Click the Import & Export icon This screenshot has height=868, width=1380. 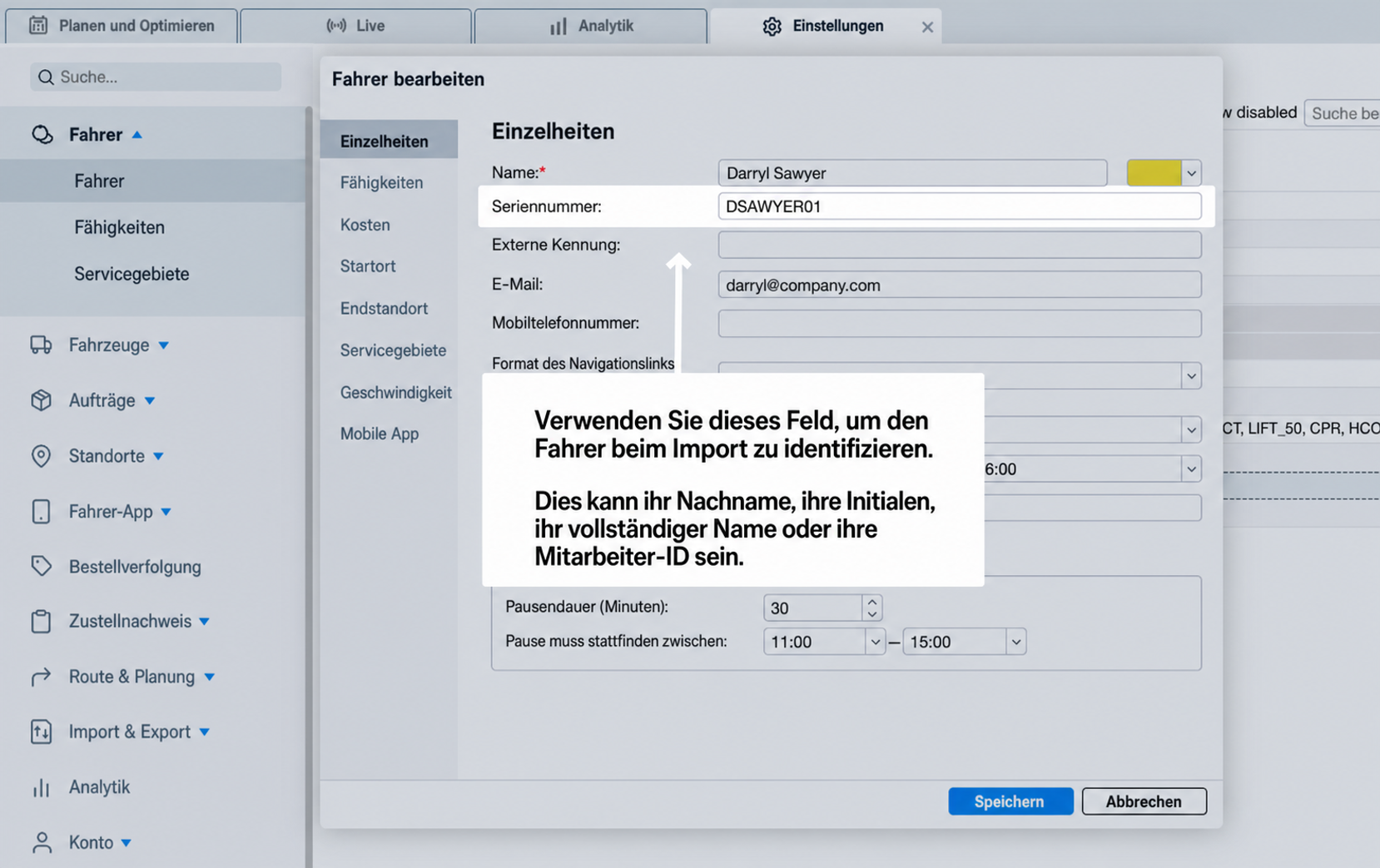click(41, 732)
